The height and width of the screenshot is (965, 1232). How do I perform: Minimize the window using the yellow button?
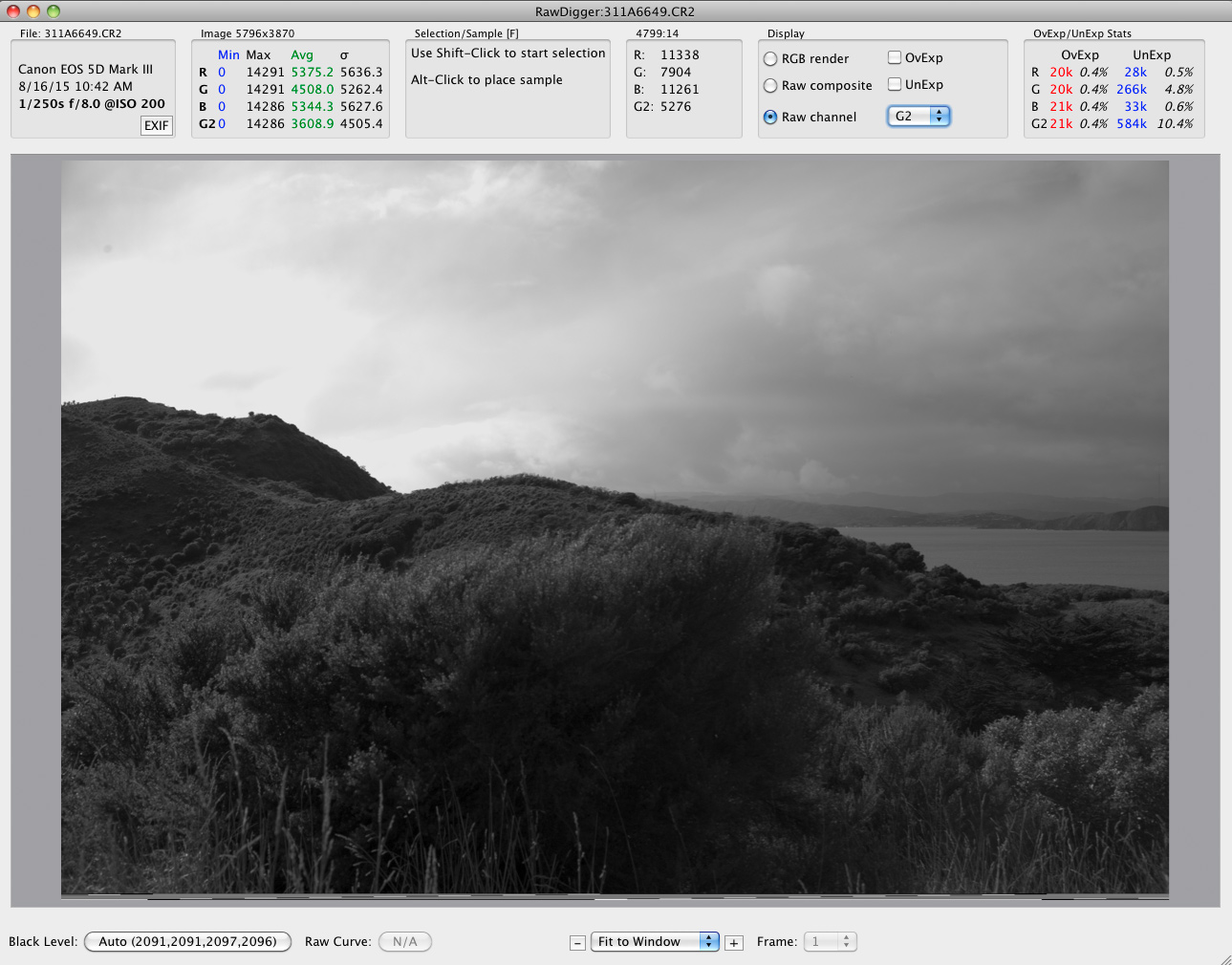point(33,11)
